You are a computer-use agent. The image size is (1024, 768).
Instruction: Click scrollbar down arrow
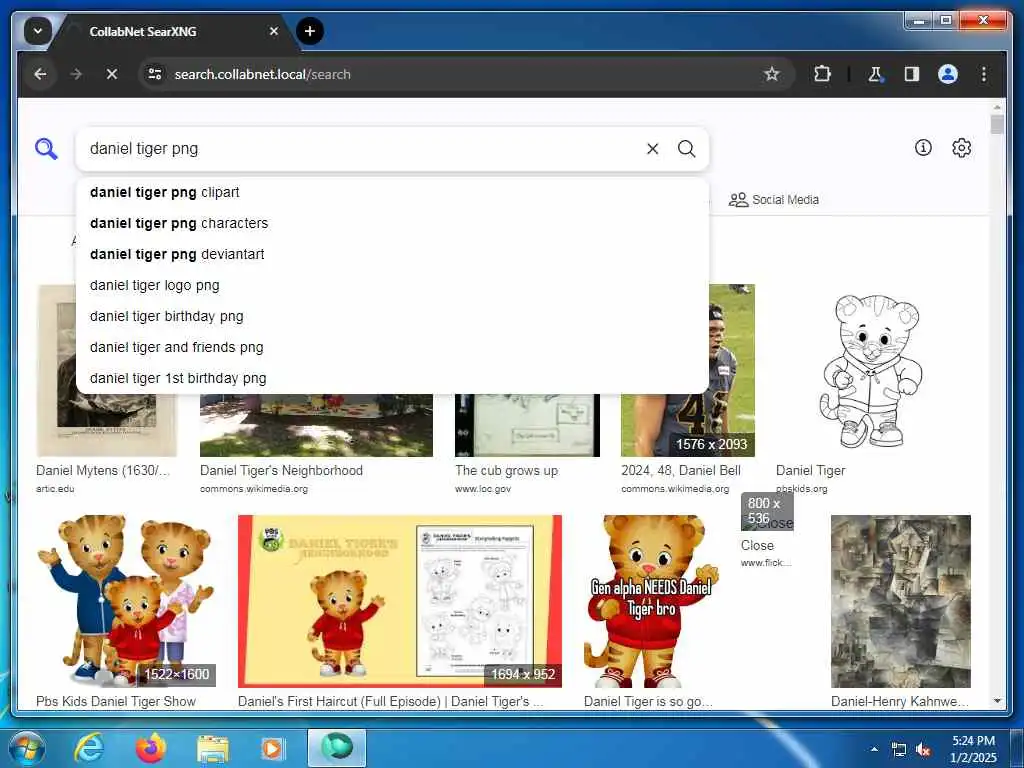(997, 701)
